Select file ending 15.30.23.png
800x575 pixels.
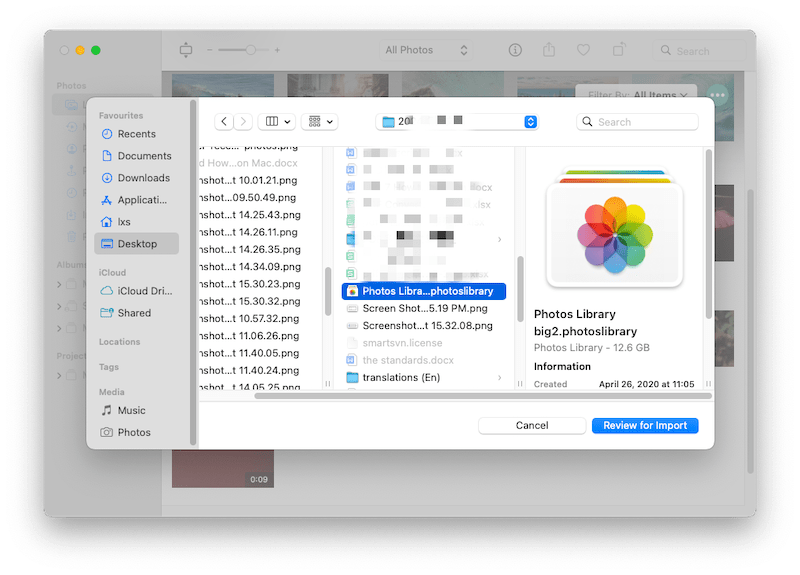pyautogui.click(x=250, y=284)
